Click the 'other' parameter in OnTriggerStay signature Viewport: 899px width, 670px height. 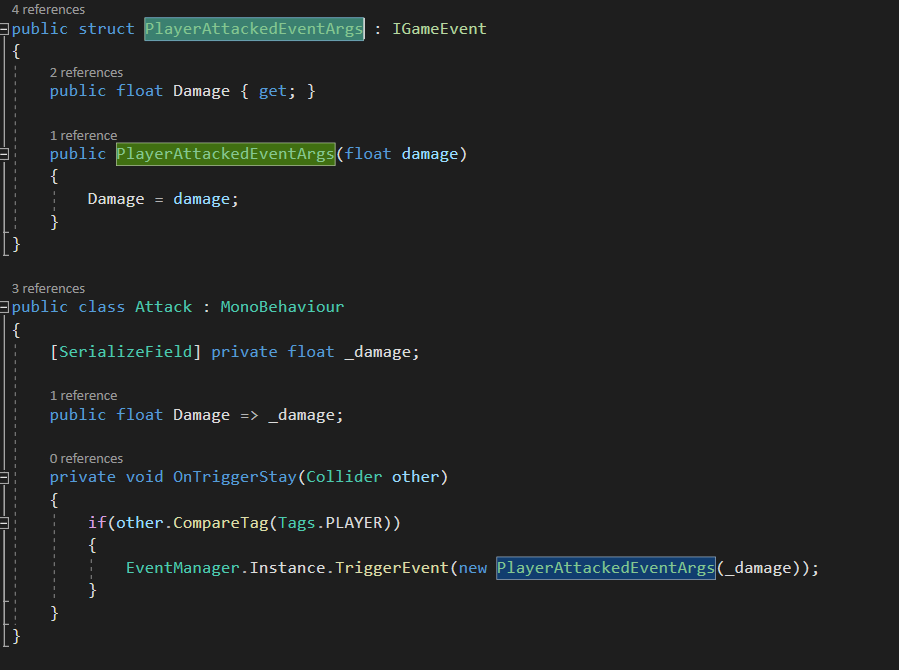pos(416,477)
